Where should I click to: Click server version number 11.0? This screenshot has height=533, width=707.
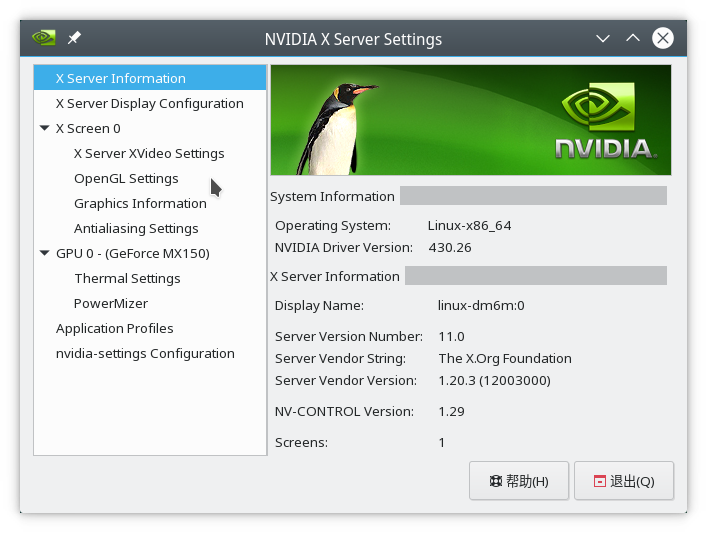[451, 336]
